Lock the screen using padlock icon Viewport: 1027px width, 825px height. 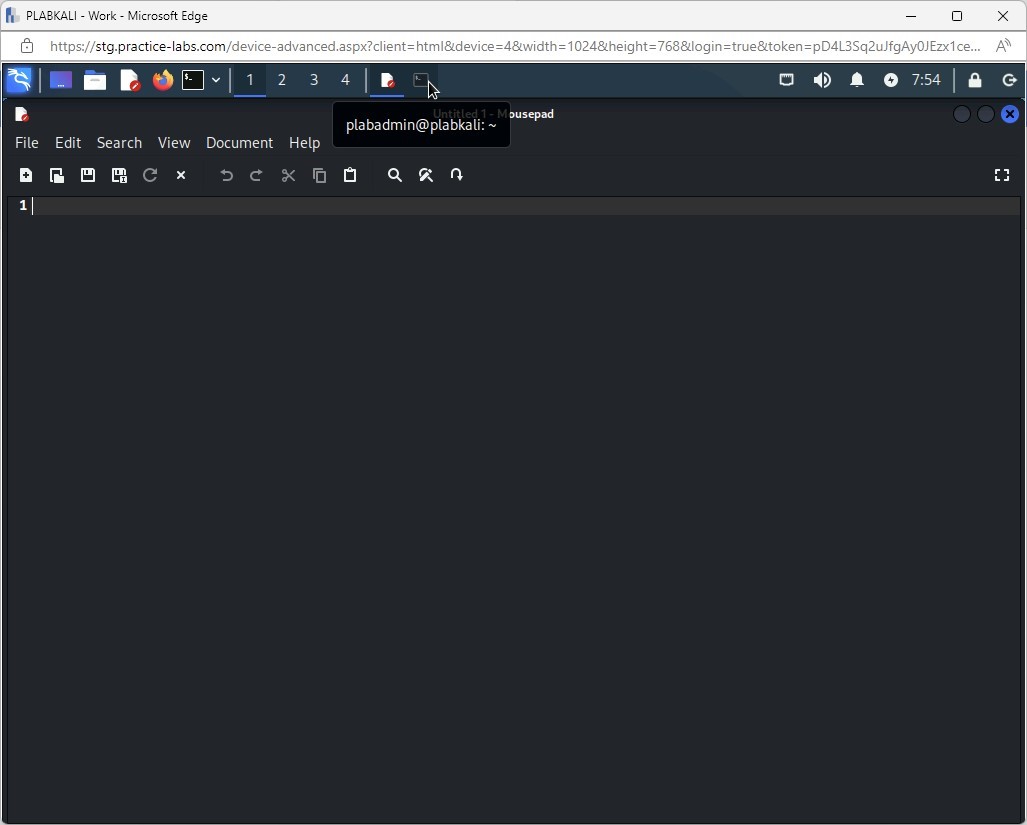pyautogui.click(x=975, y=80)
